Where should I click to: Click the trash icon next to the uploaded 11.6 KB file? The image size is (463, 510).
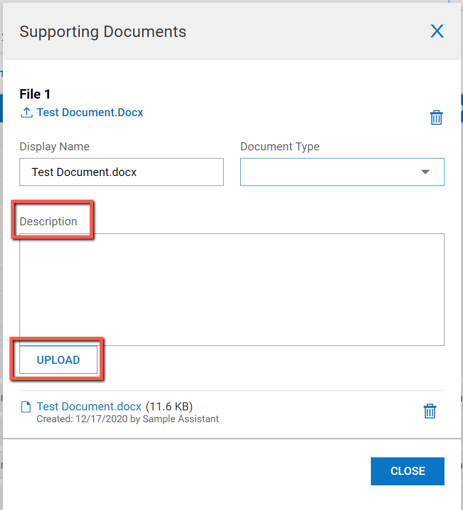[430, 411]
